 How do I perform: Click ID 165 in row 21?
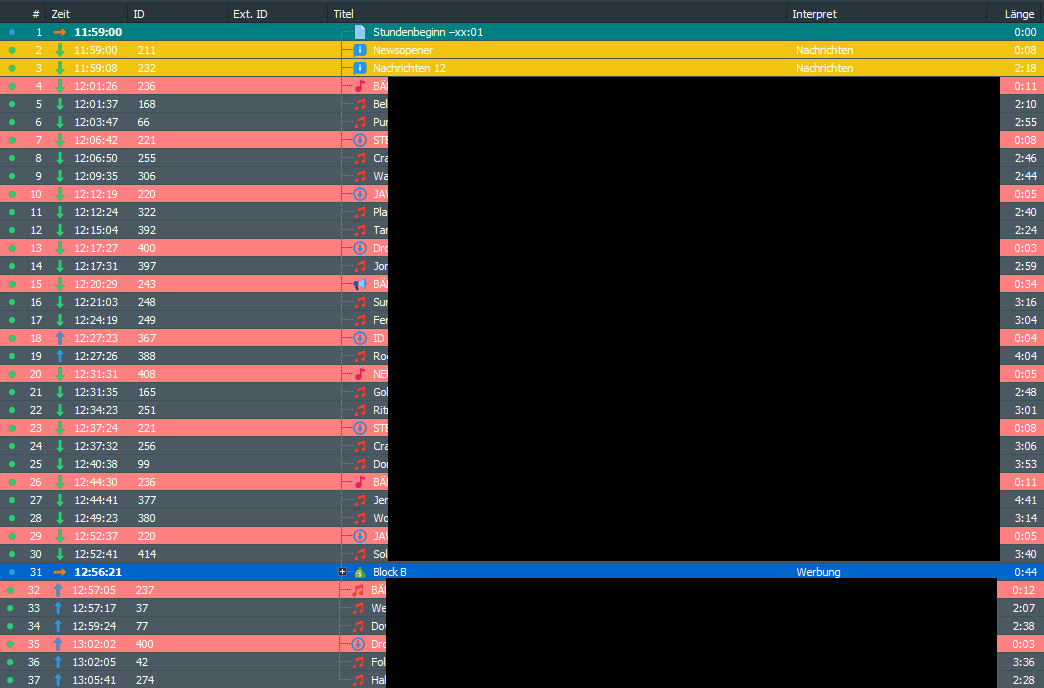click(146, 392)
